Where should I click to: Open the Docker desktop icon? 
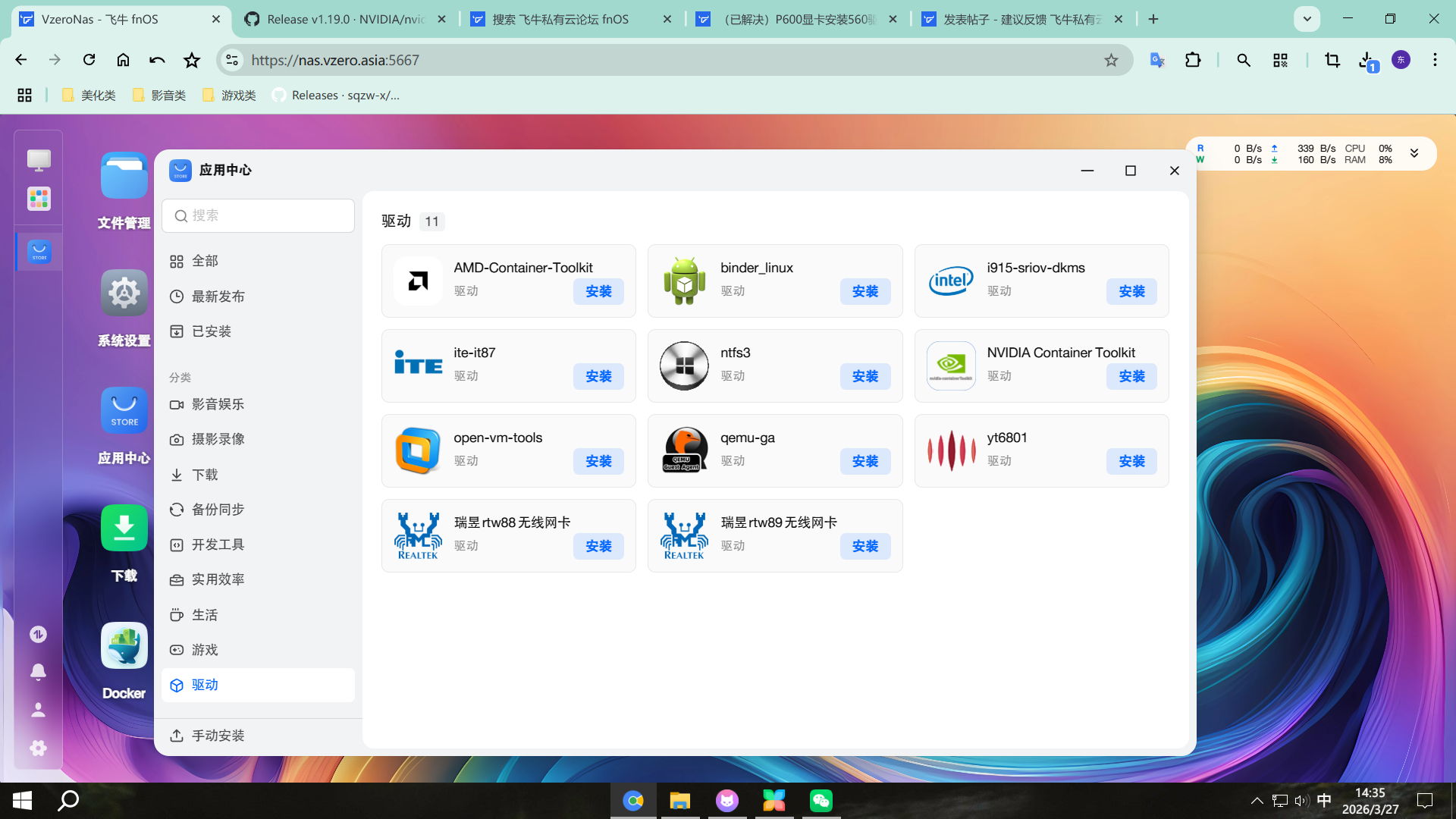click(x=124, y=645)
